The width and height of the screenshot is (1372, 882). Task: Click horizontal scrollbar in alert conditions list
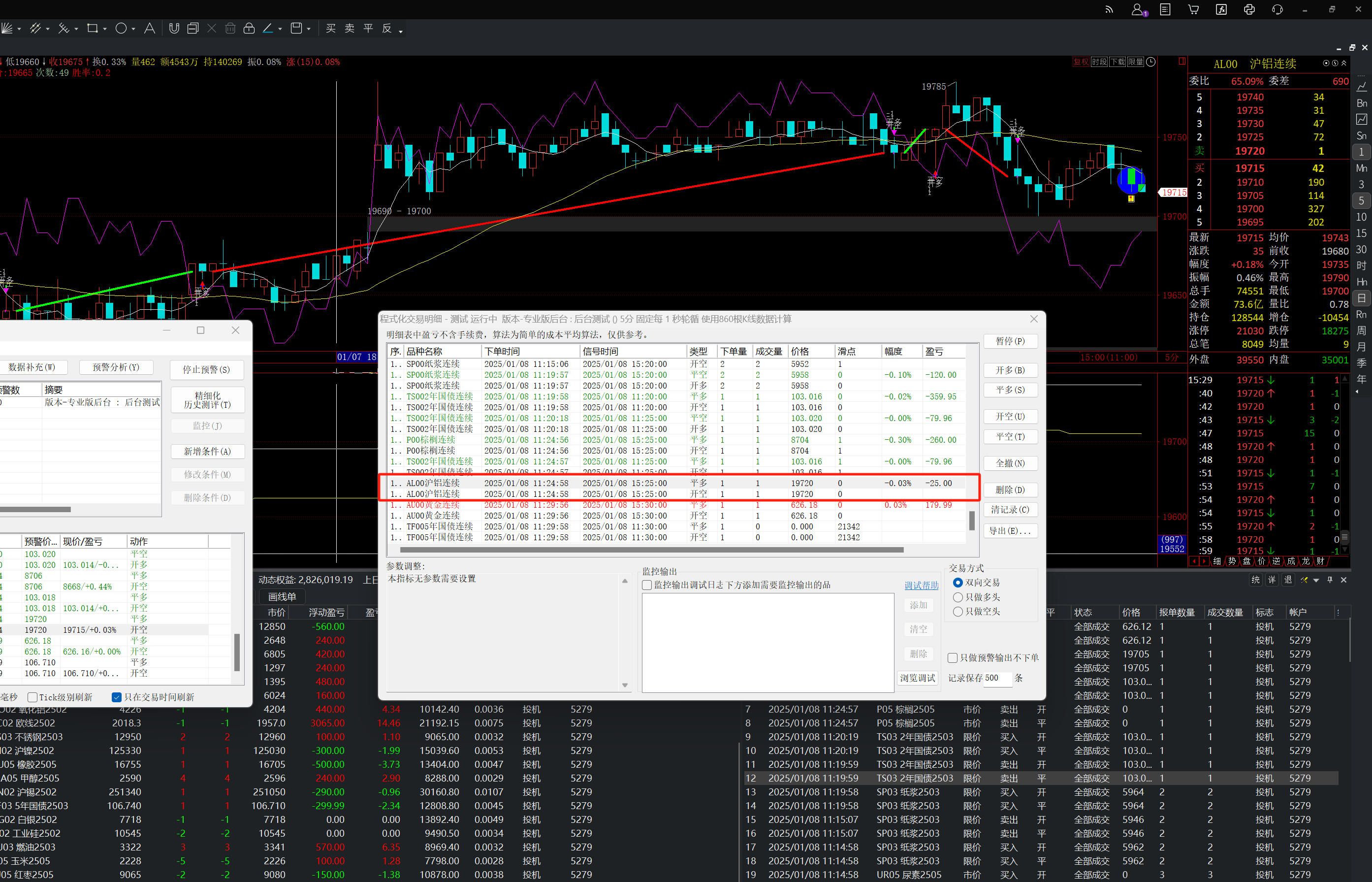coord(35,509)
